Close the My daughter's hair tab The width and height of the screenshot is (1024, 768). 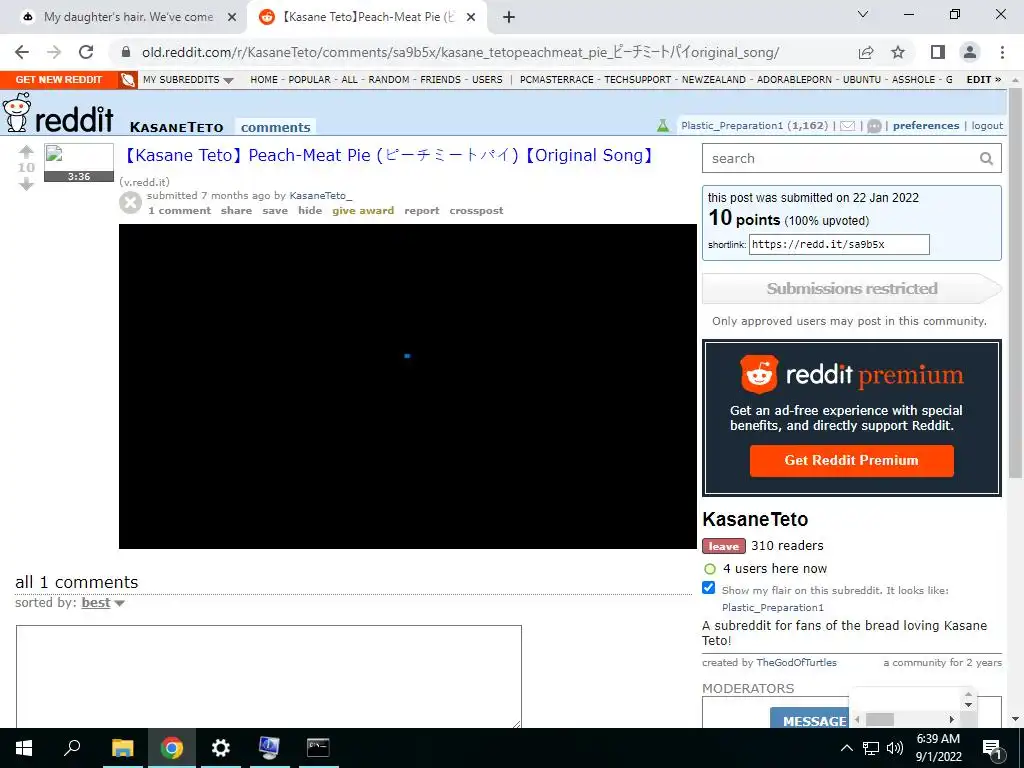point(232,18)
